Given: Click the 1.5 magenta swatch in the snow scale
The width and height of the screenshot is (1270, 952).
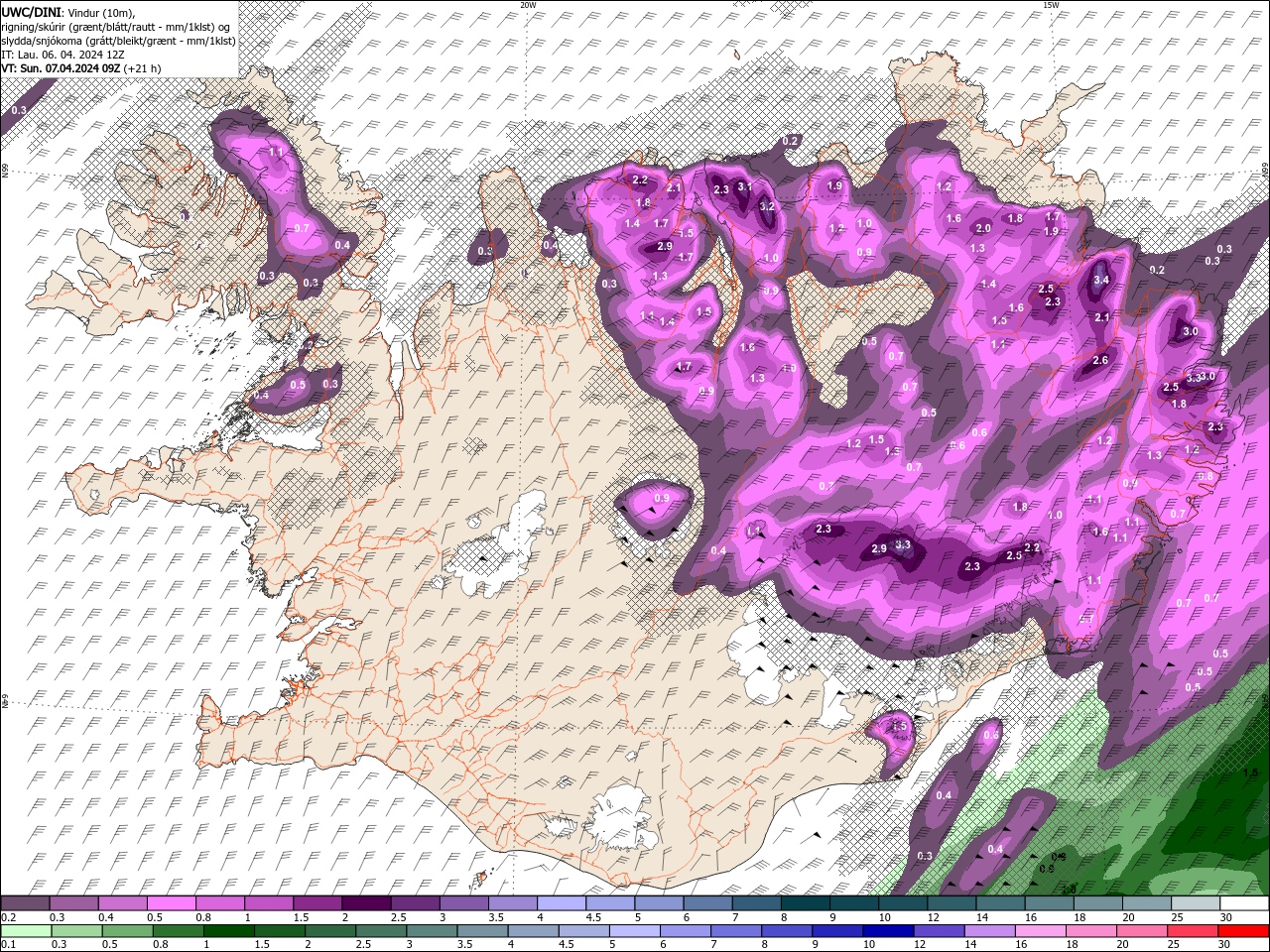Looking at the screenshot, I should [317, 903].
